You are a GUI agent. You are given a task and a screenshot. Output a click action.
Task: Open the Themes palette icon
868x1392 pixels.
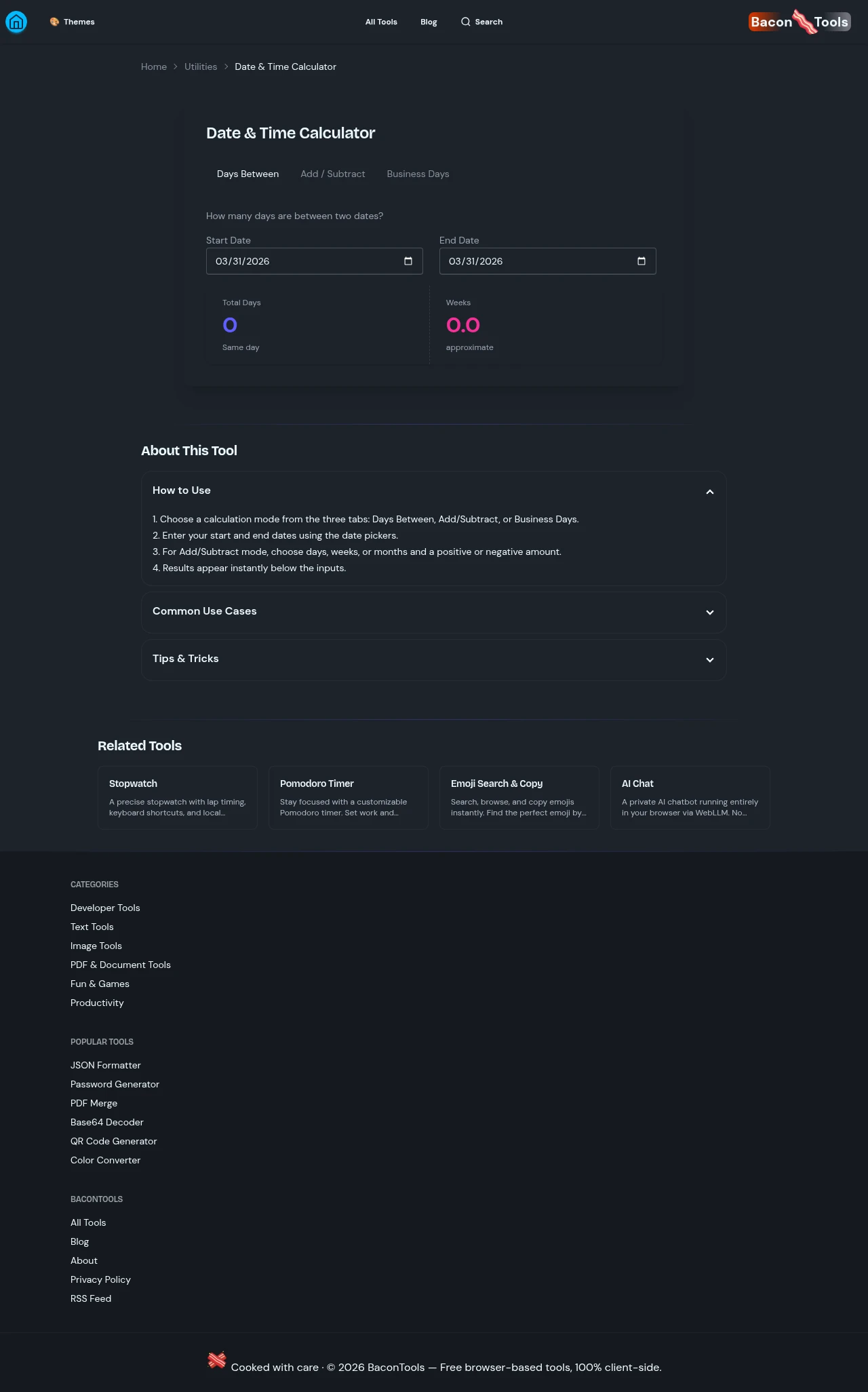click(x=54, y=22)
